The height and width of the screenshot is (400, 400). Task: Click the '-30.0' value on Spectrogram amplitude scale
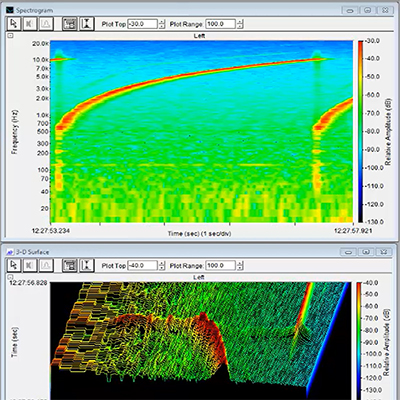372,41
